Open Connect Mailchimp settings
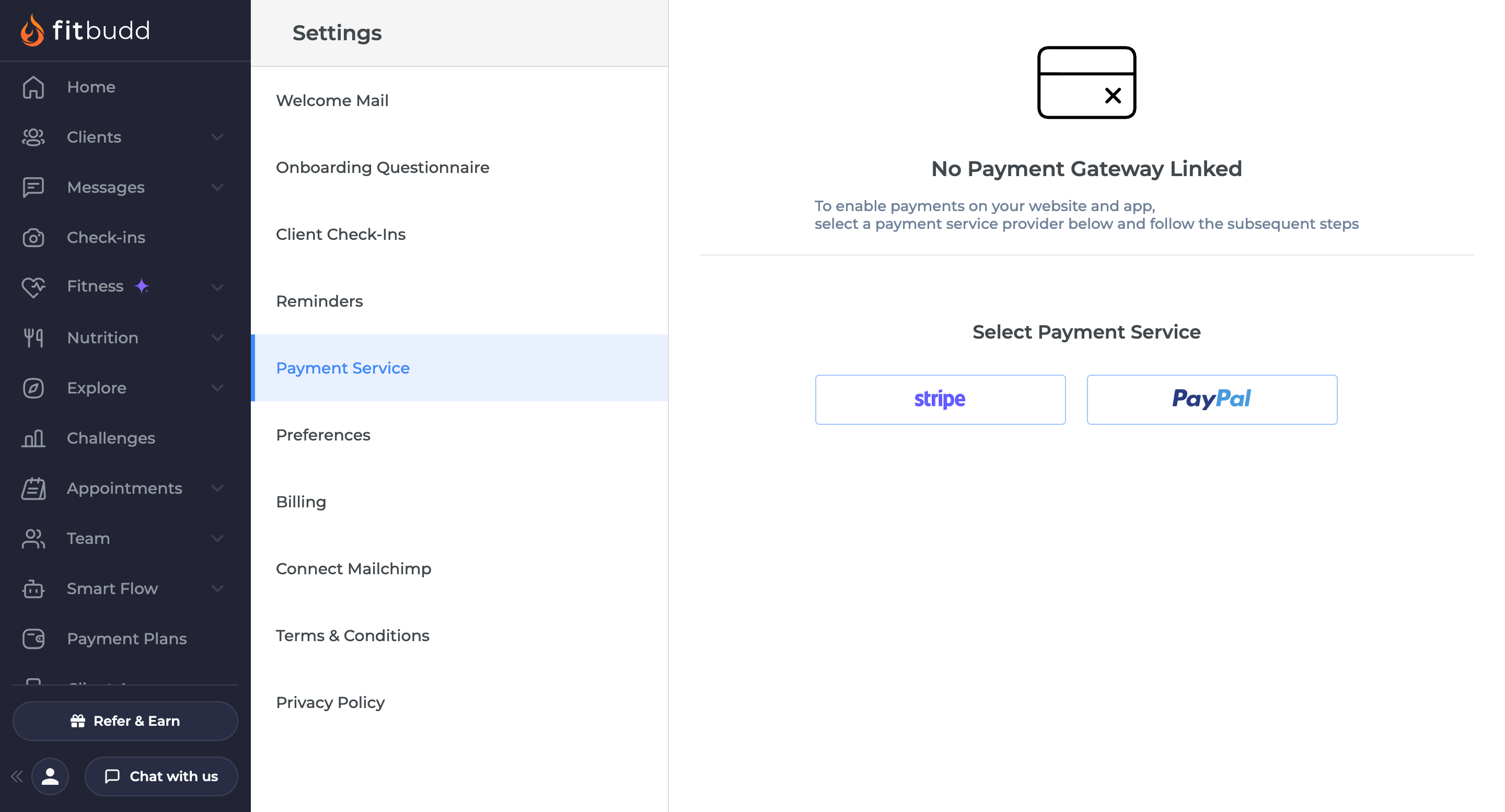The image size is (1505, 812). (459, 569)
